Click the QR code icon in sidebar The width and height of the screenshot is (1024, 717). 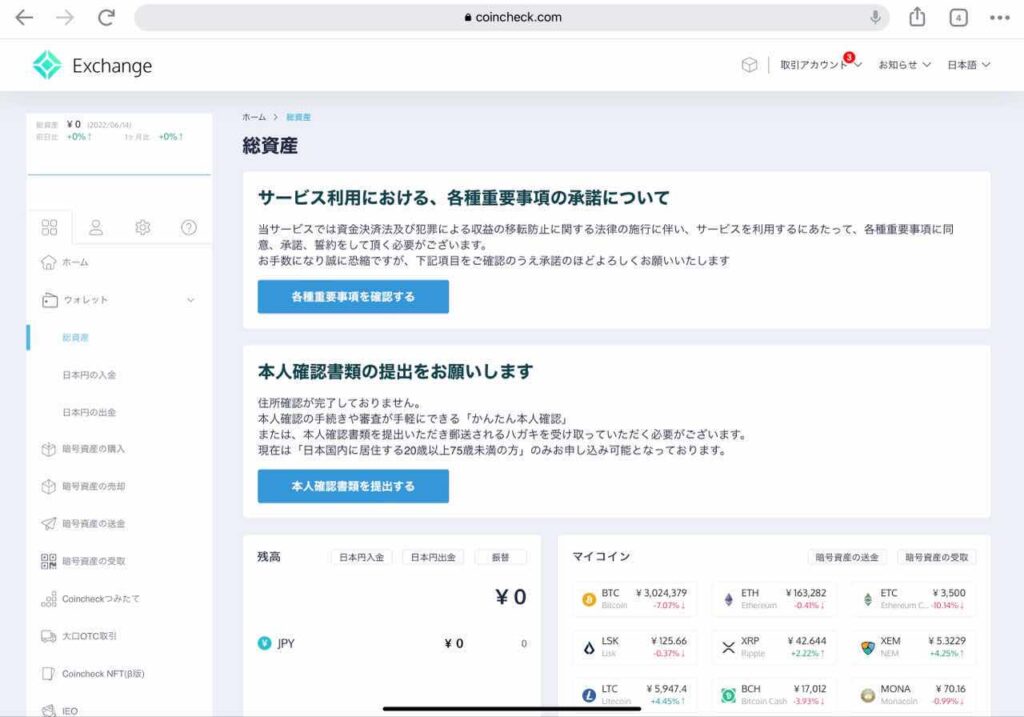click(48, 561)
